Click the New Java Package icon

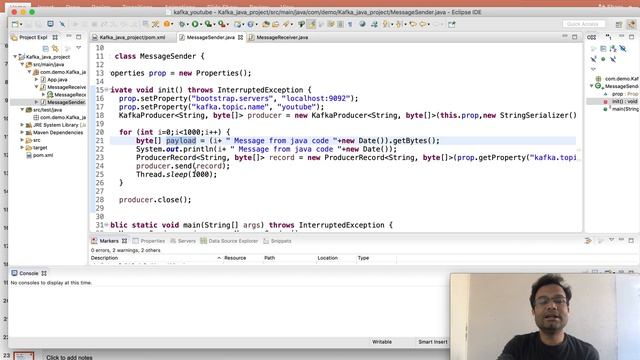pyautogui.click(x=237, y=24)
